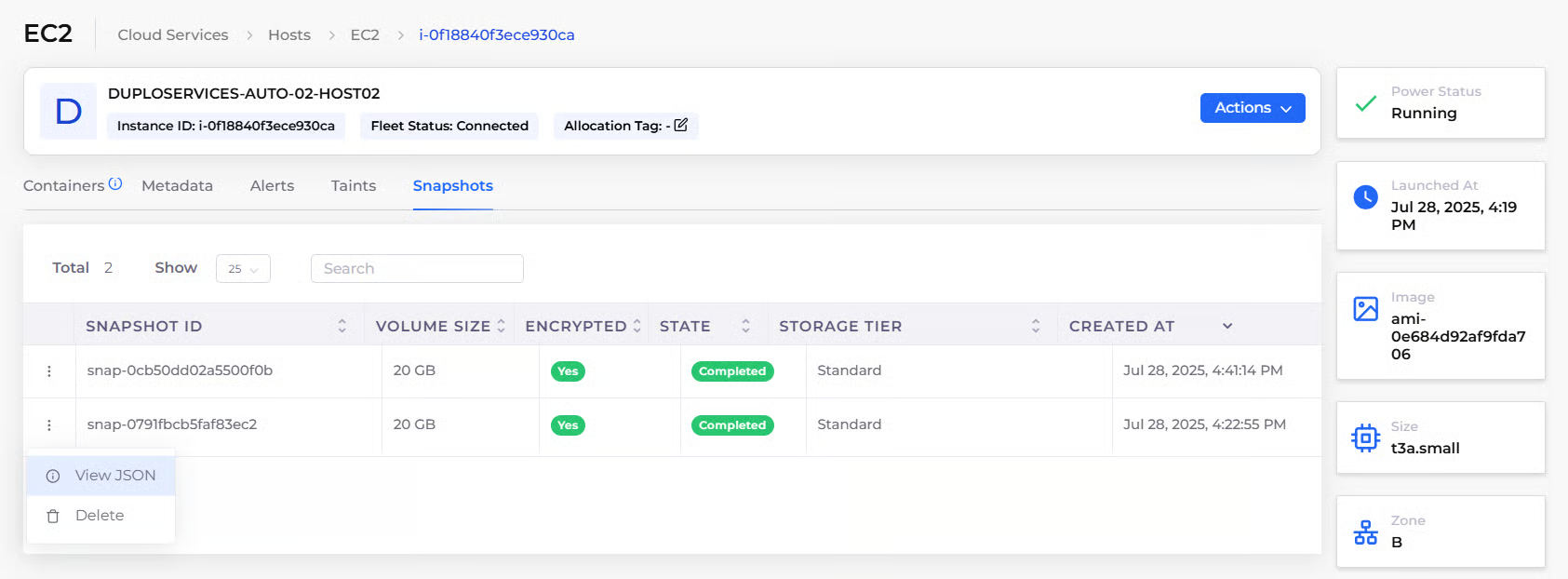The height and width of the screenshot is (579, 1568).
Task: Open the Show 25 page-size dropdown
Action: [x=243, y=268]
